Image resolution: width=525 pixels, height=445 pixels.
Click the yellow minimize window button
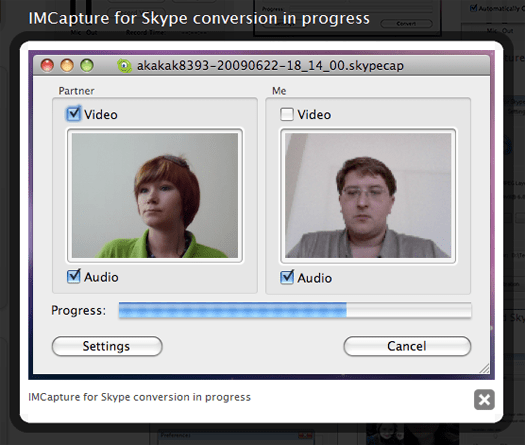point(67,65)
